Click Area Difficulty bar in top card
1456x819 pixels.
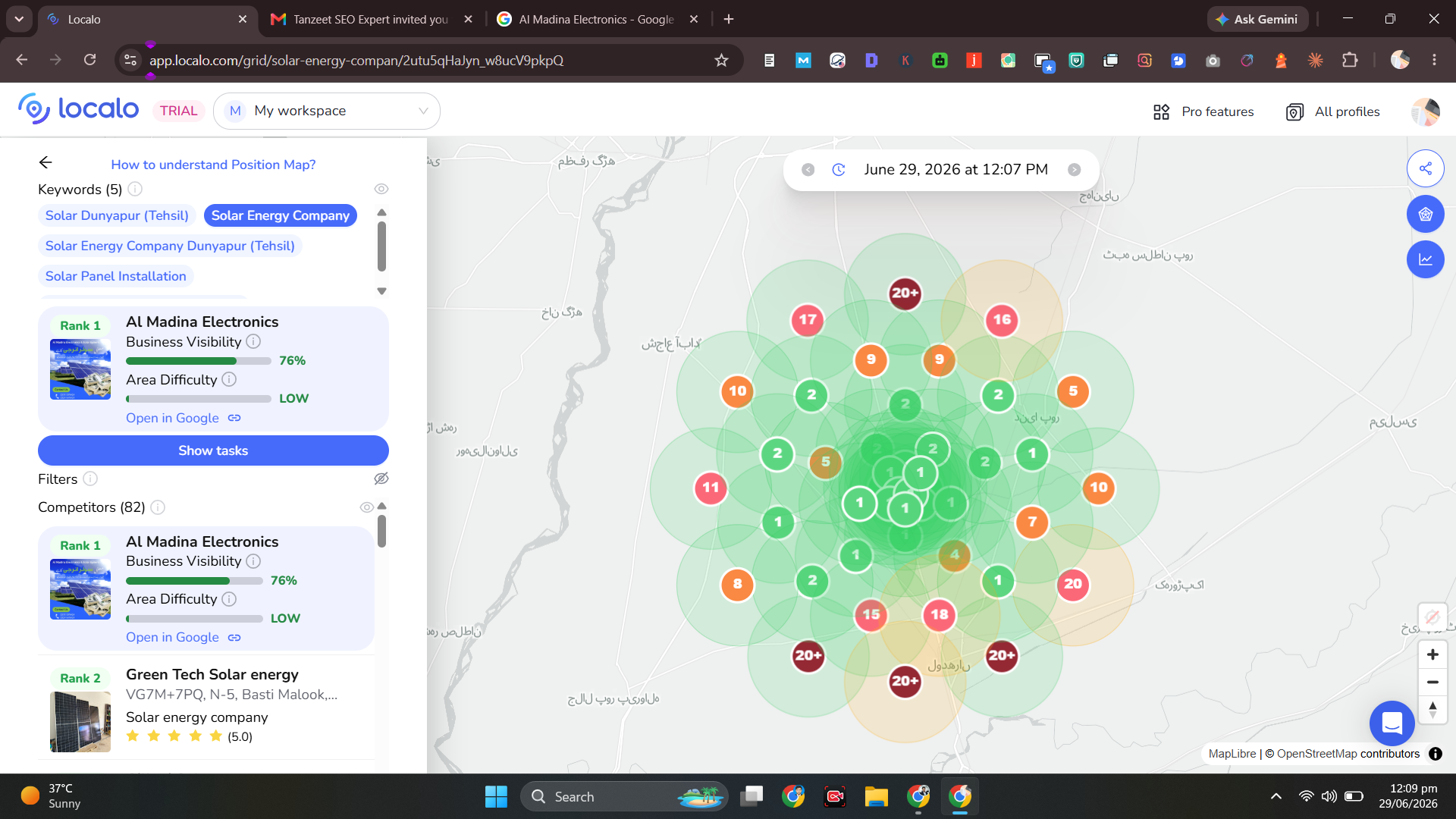click(199, 399)
